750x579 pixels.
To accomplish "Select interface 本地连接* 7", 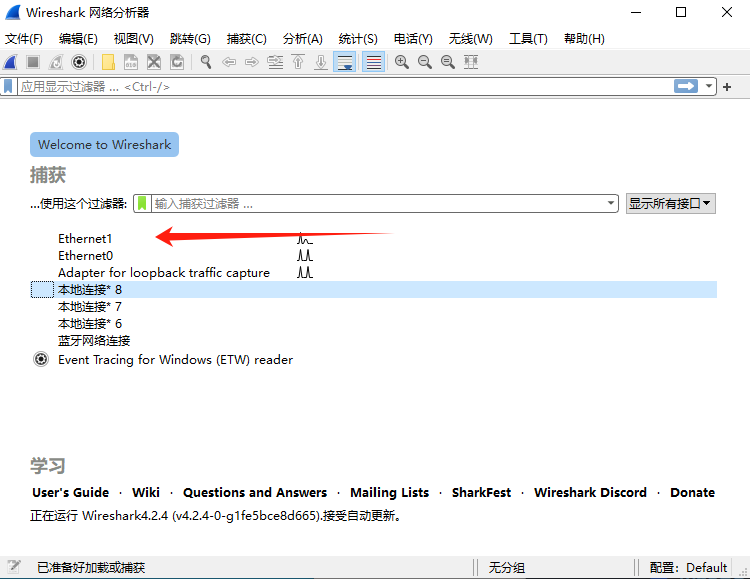I will 89,307.
